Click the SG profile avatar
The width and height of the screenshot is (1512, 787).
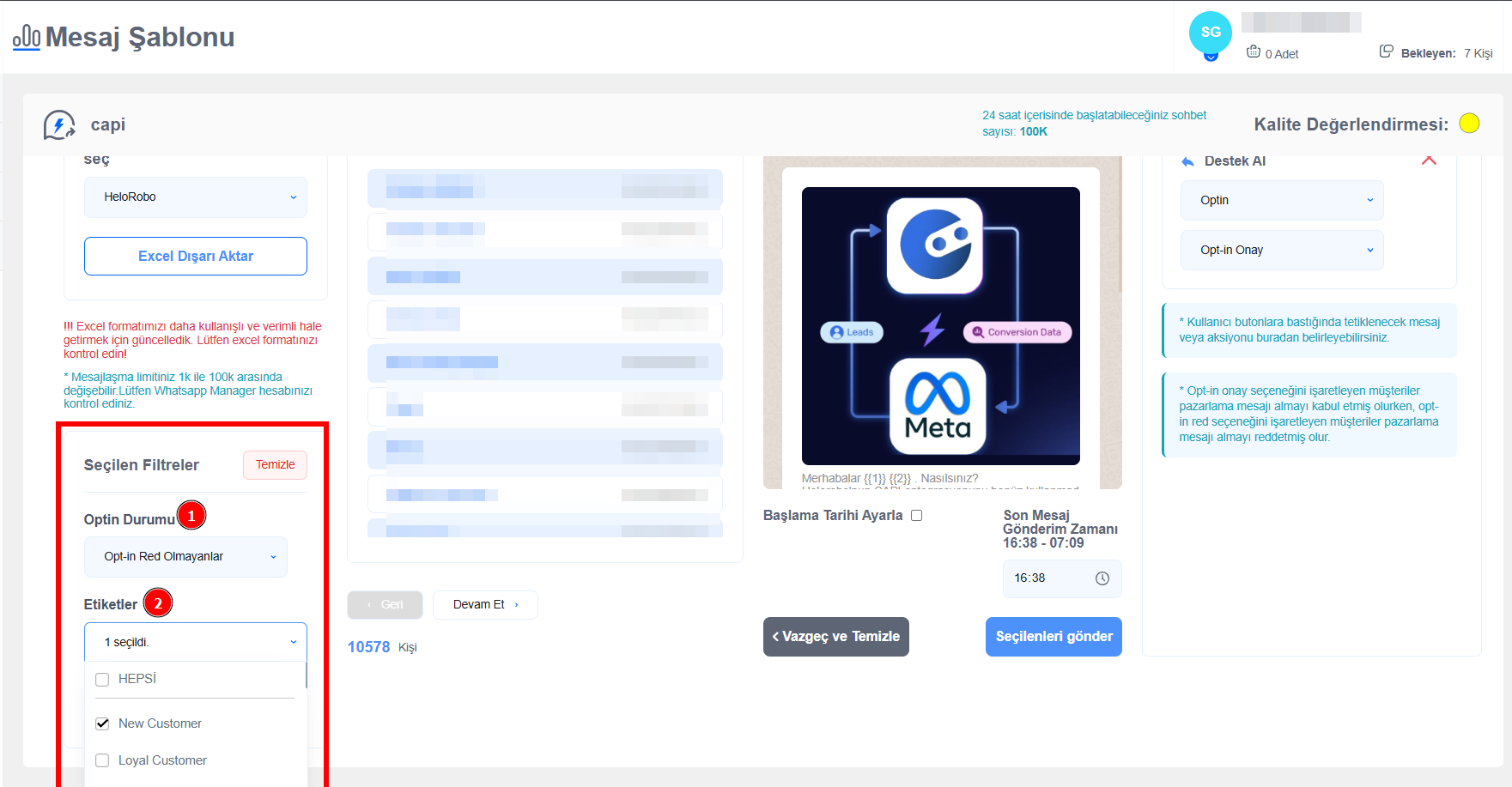(x=1210, y=33)
